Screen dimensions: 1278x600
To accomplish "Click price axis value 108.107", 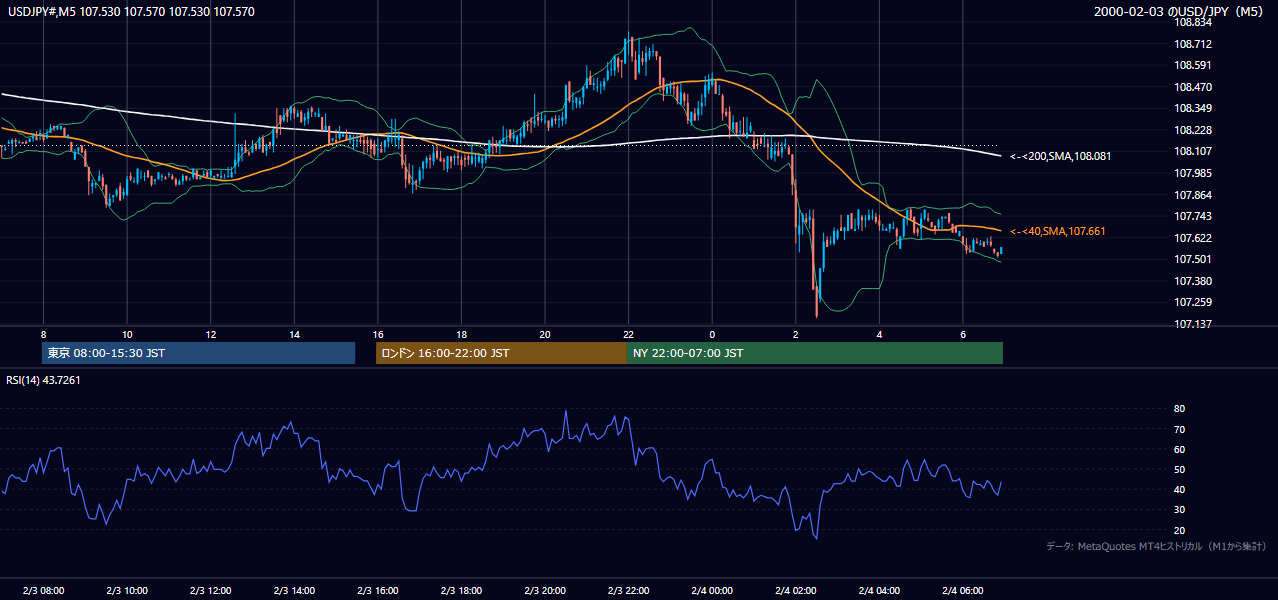I will click(1193, 151).
